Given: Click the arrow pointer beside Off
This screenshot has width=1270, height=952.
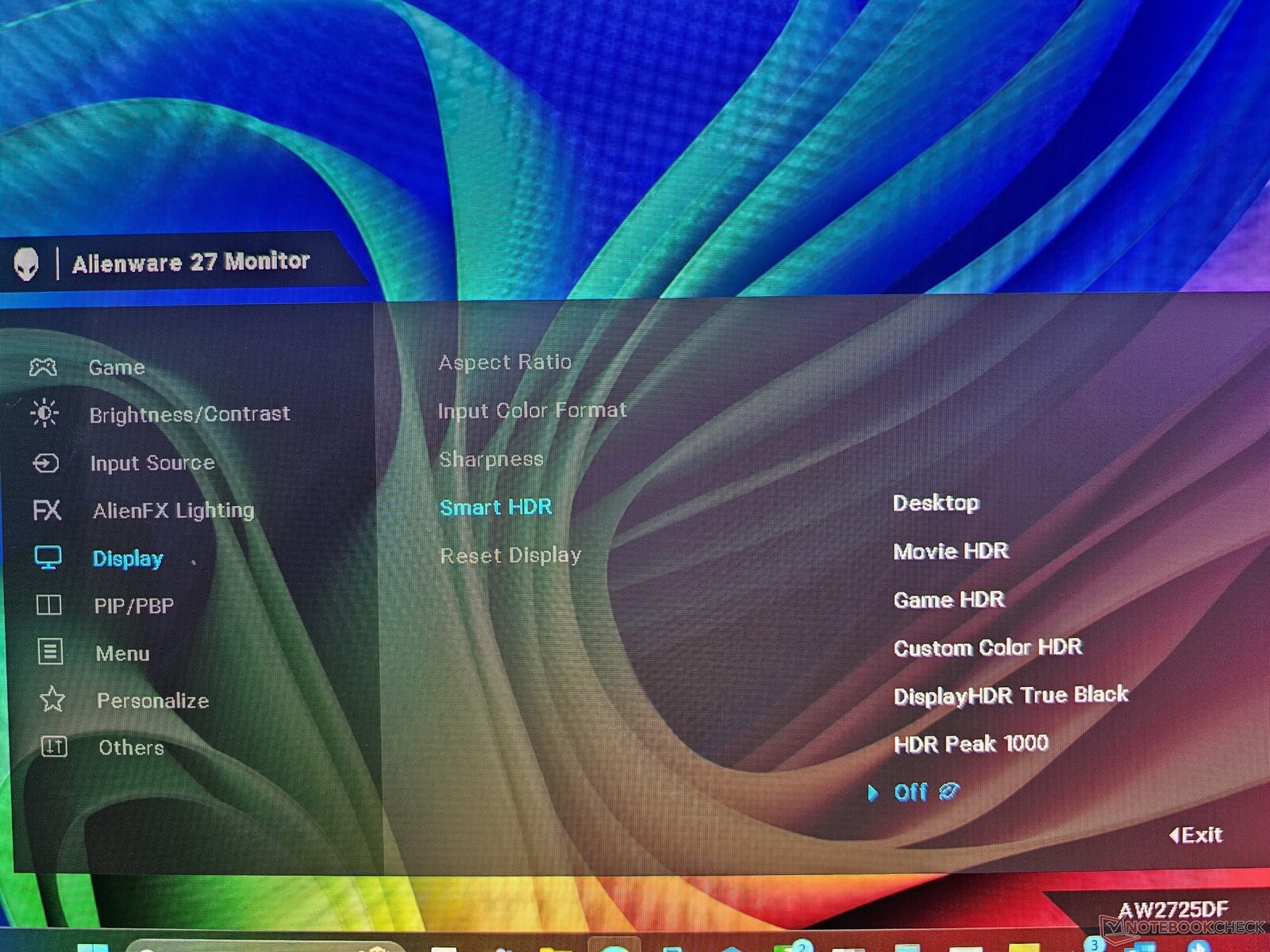Looking at the screenshot, I should point(873,793).
